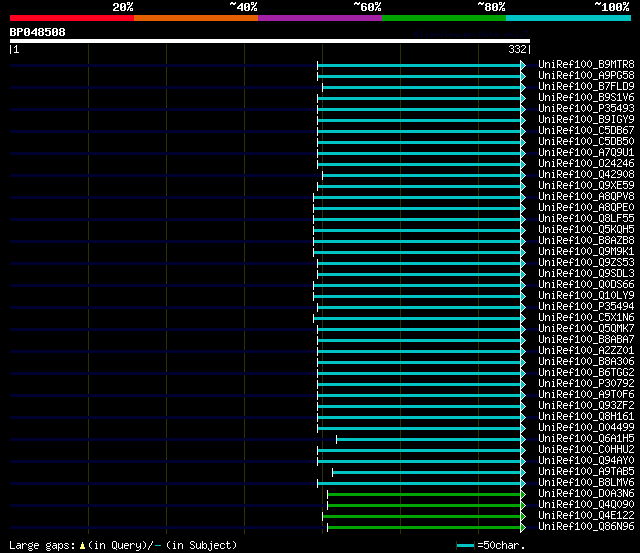The image size is (640, 553).
Task: Select UniRef100_Q4Q090 label
Action: (586, 505)
